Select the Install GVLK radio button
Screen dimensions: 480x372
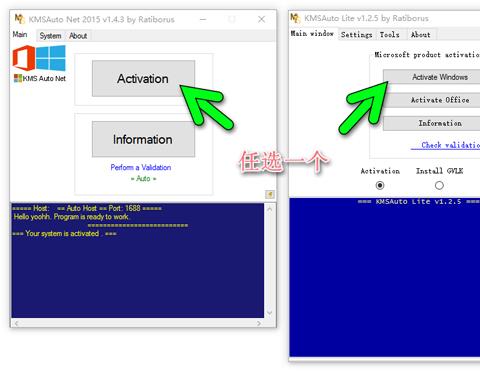coord(439,185)
